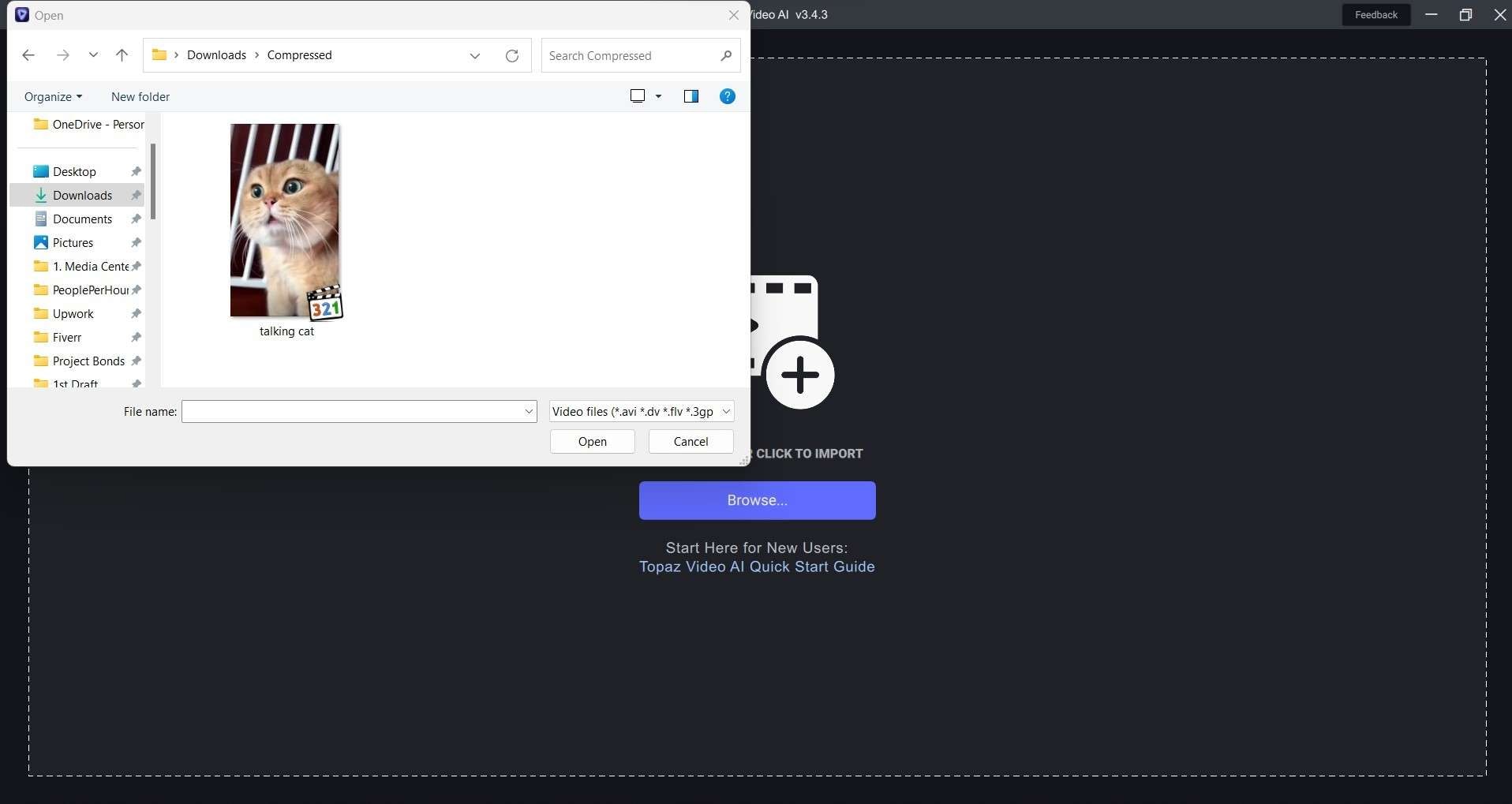Screen dimensions: 1512x804
Task: Select the Pictures folder in the sidebar
Action: point(73,242)
